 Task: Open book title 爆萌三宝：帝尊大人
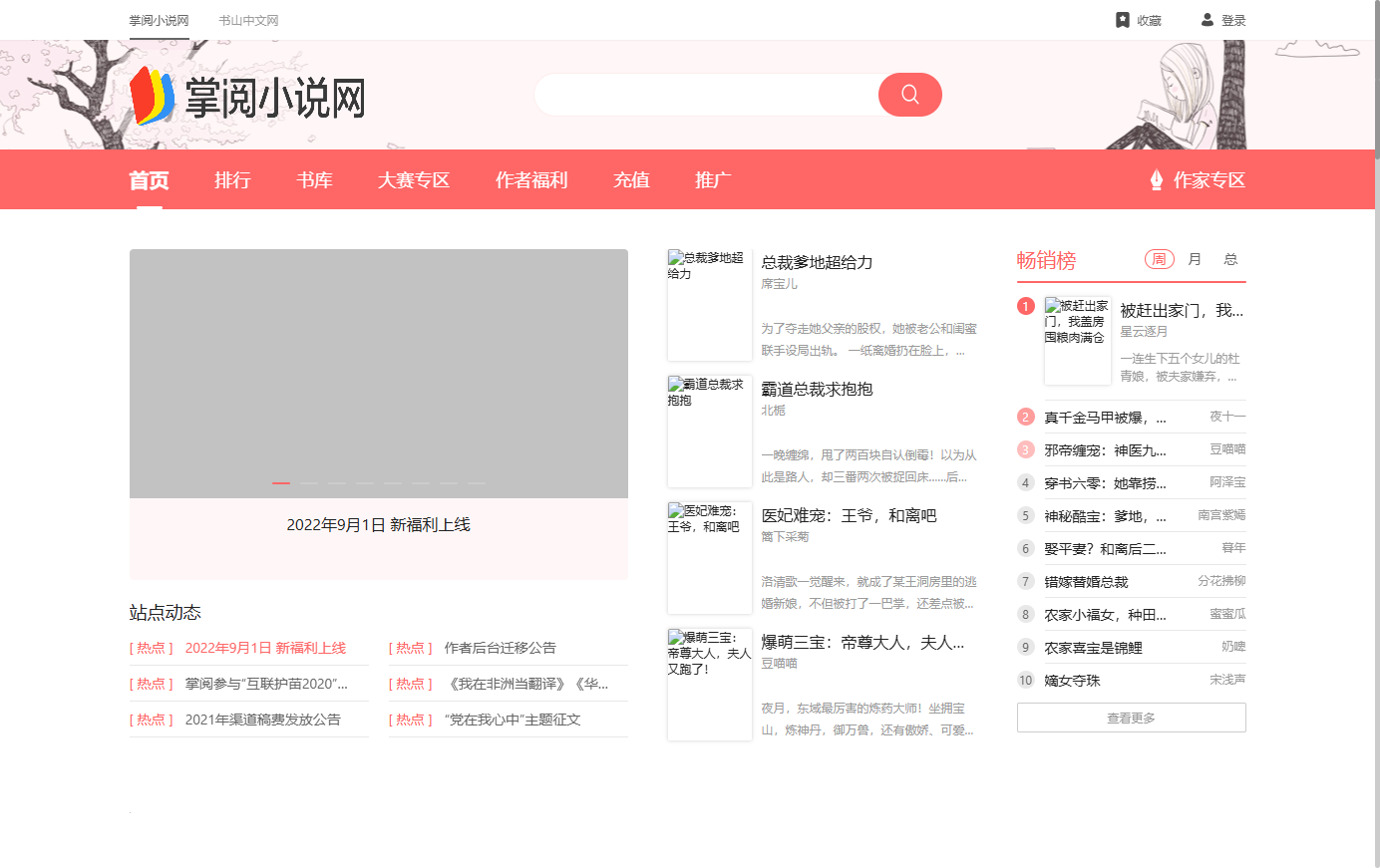point(862,642)
